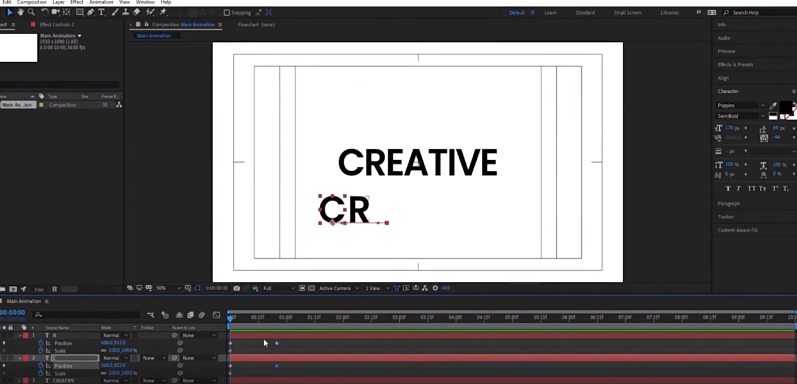Open the Effects & Presets panel
The width and height of the screenshot is (797, 384).
(735, 65)
